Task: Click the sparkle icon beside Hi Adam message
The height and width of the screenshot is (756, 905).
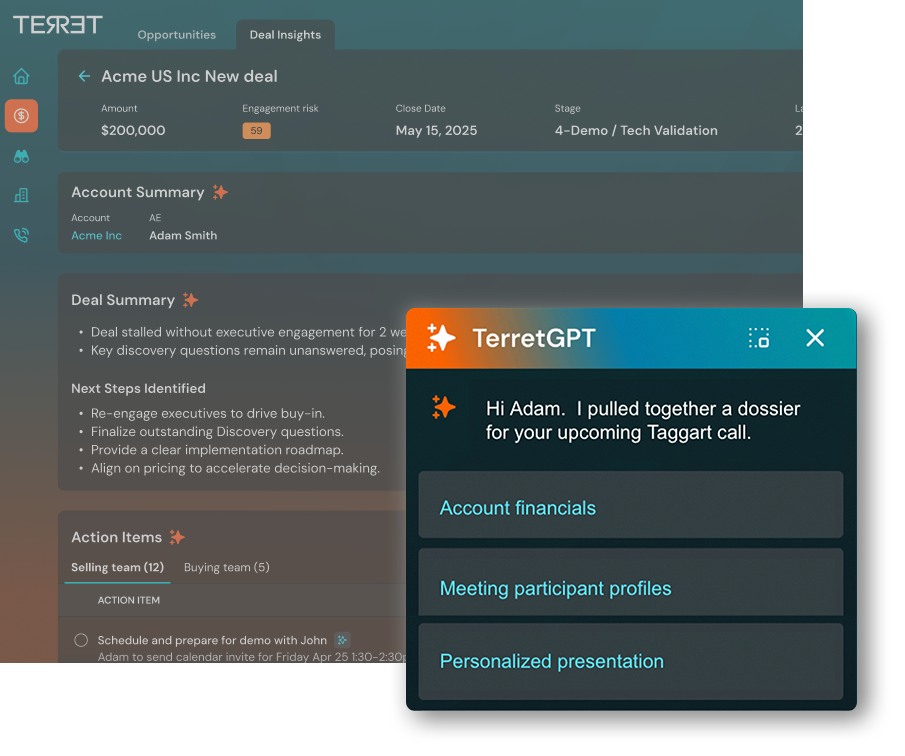Action: point(443,407)
